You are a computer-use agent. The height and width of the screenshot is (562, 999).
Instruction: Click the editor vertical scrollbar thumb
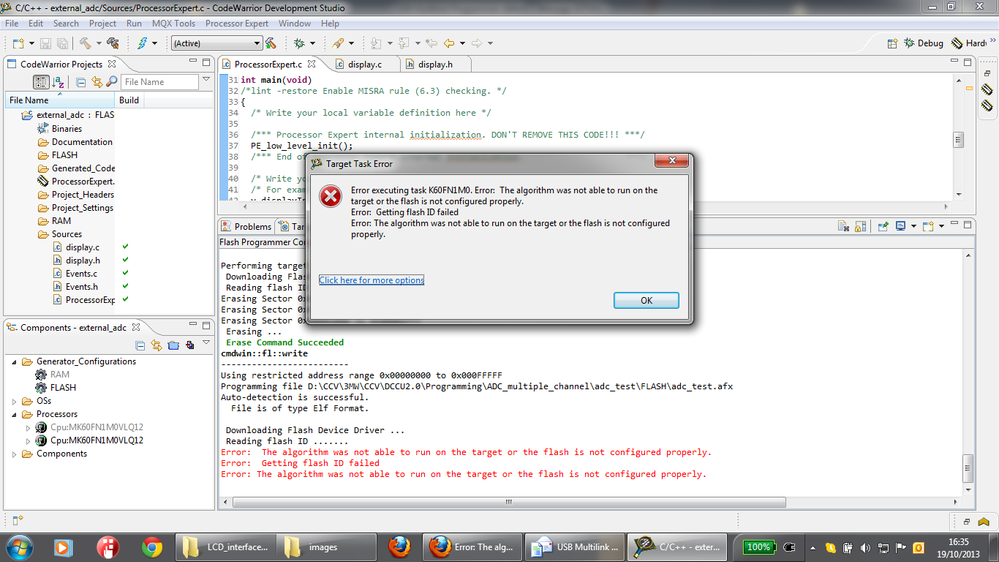[958, 140]
